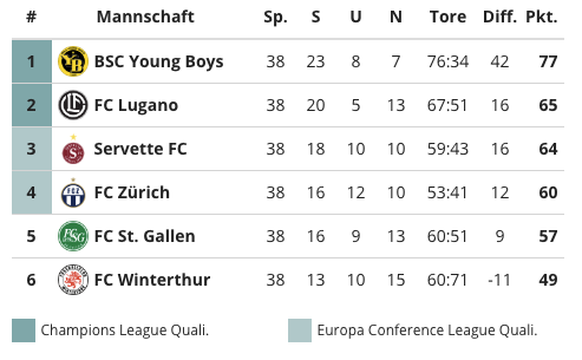Open the BSC Young Boys team name

pyautogui.click(x=159, y=62)
